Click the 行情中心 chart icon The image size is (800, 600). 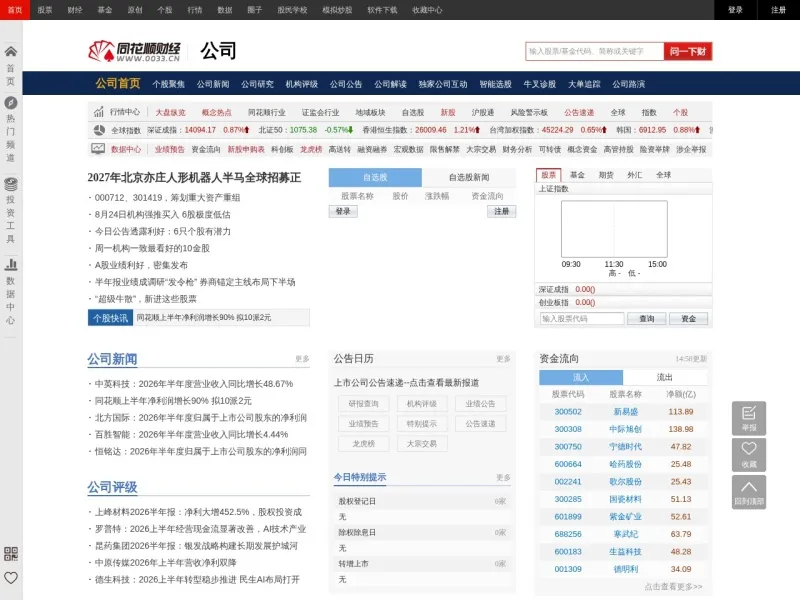[99, 112]
